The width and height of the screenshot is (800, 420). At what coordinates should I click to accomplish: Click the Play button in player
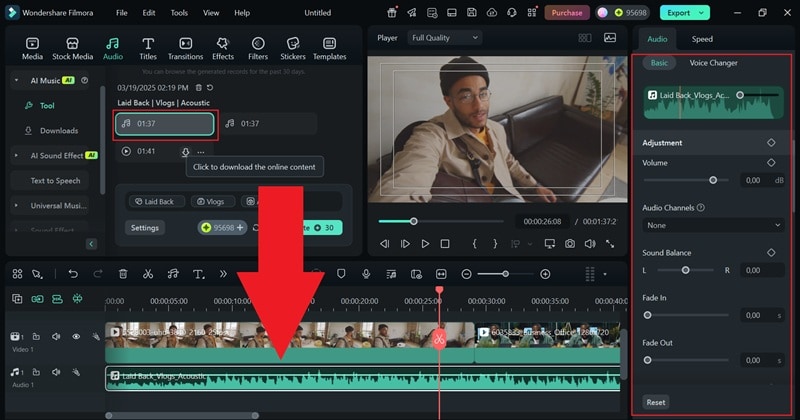(x=425, y=244)
